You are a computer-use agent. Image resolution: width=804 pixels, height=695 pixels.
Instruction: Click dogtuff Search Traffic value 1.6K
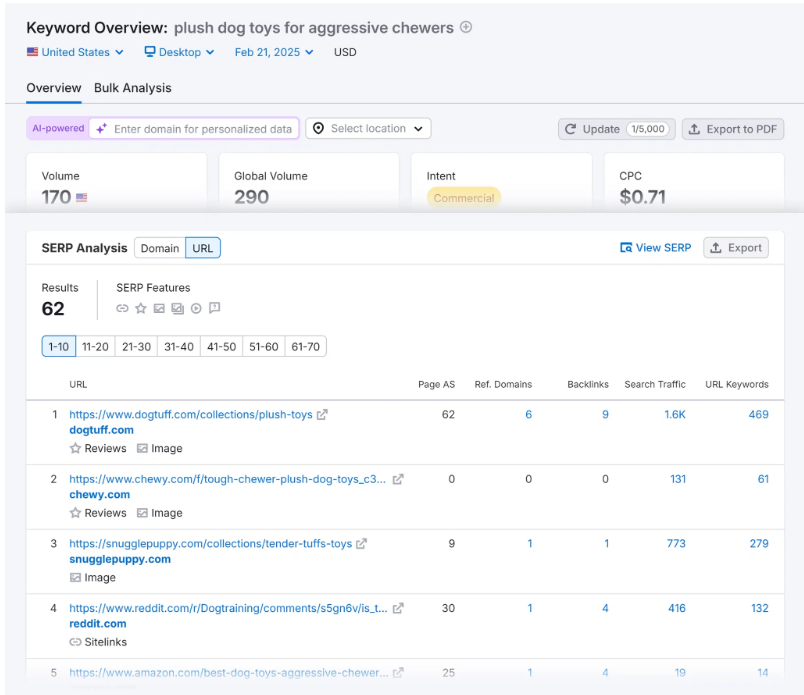675,414
